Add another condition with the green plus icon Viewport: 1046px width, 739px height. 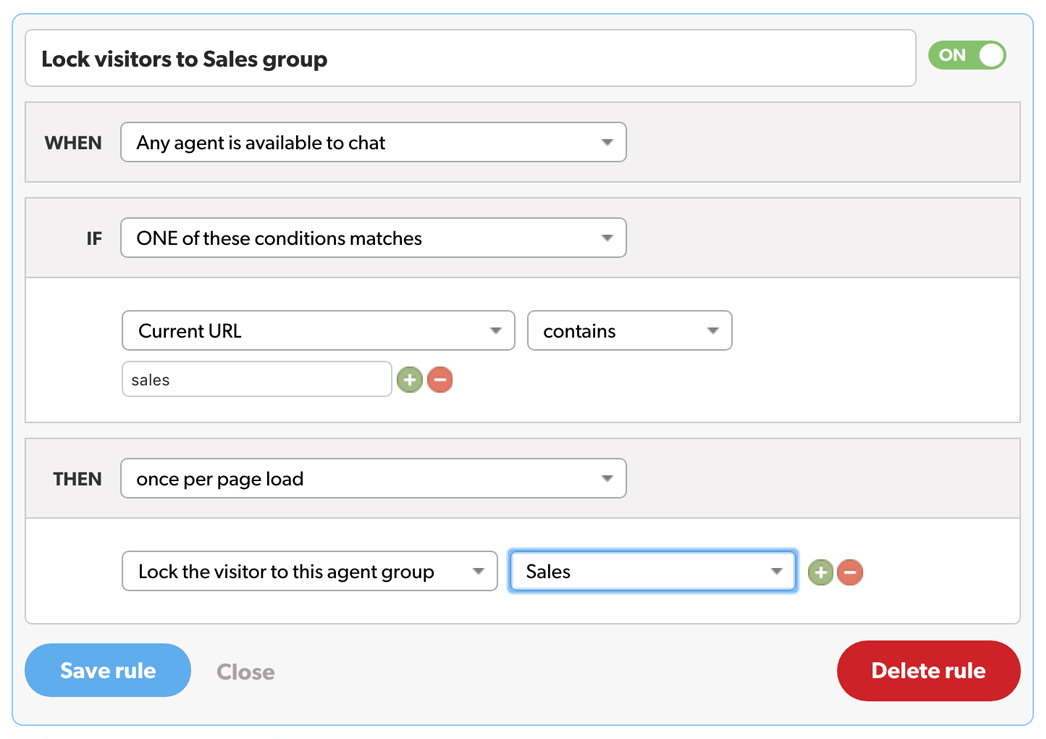pyautogui.click(x=409, y=379)
